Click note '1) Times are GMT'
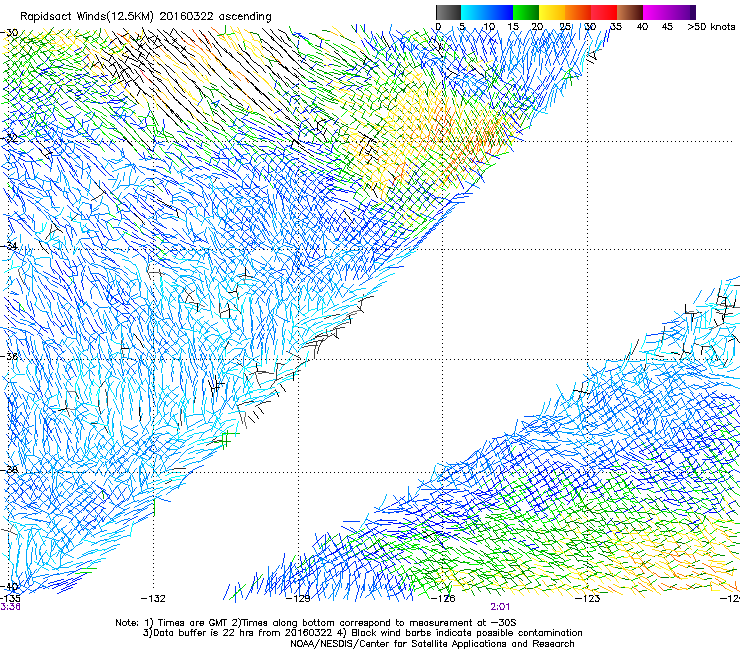This screenshot has width=740, height=650. pyautogui.click(x=188, y=623)
